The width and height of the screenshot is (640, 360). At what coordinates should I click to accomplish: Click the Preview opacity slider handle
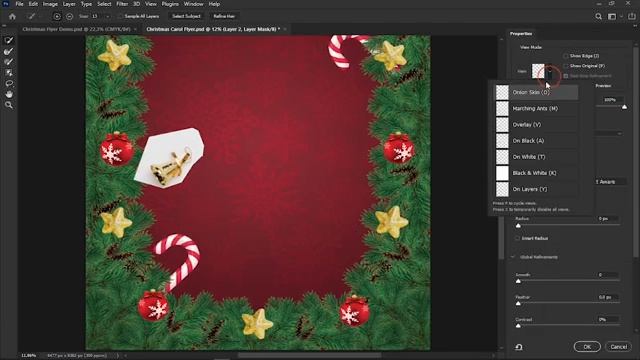pos(624,107)
